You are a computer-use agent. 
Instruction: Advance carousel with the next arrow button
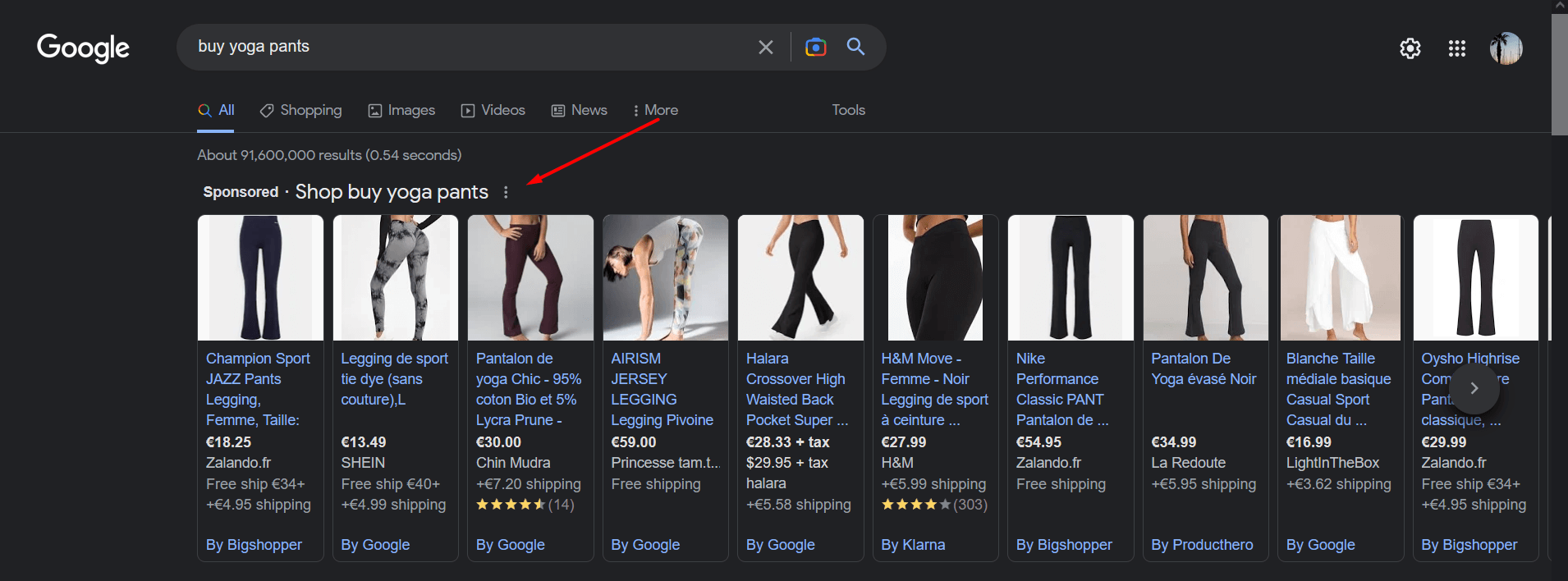1474,388
